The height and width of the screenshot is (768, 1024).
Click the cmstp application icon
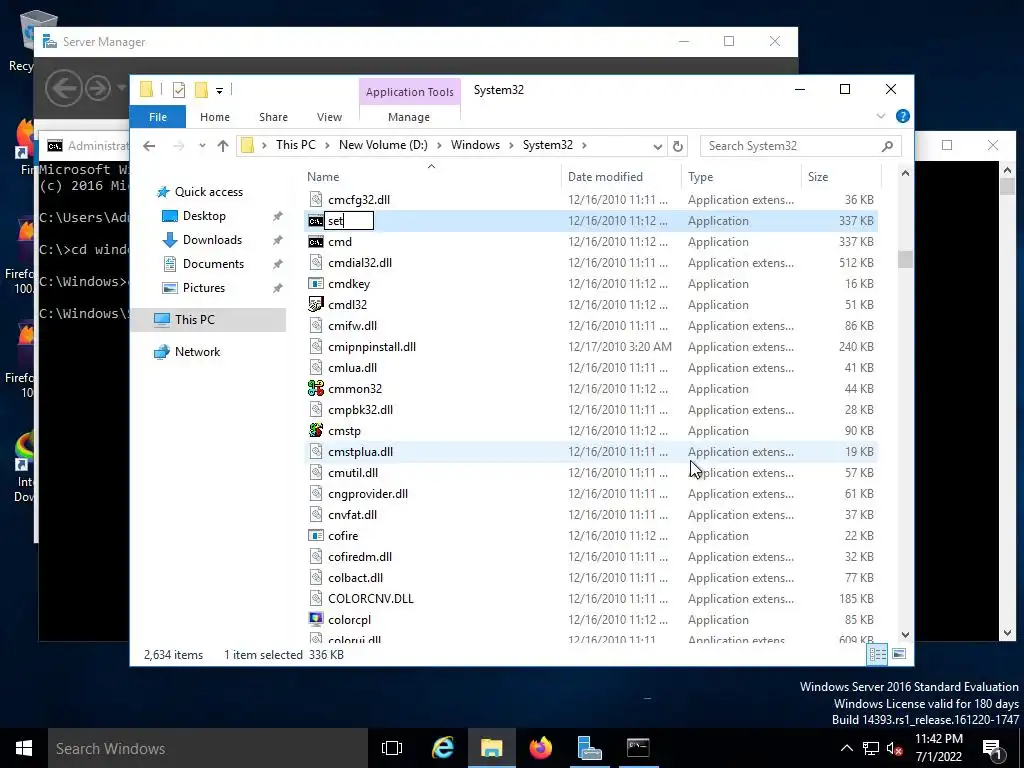click(x=315, y=430)
